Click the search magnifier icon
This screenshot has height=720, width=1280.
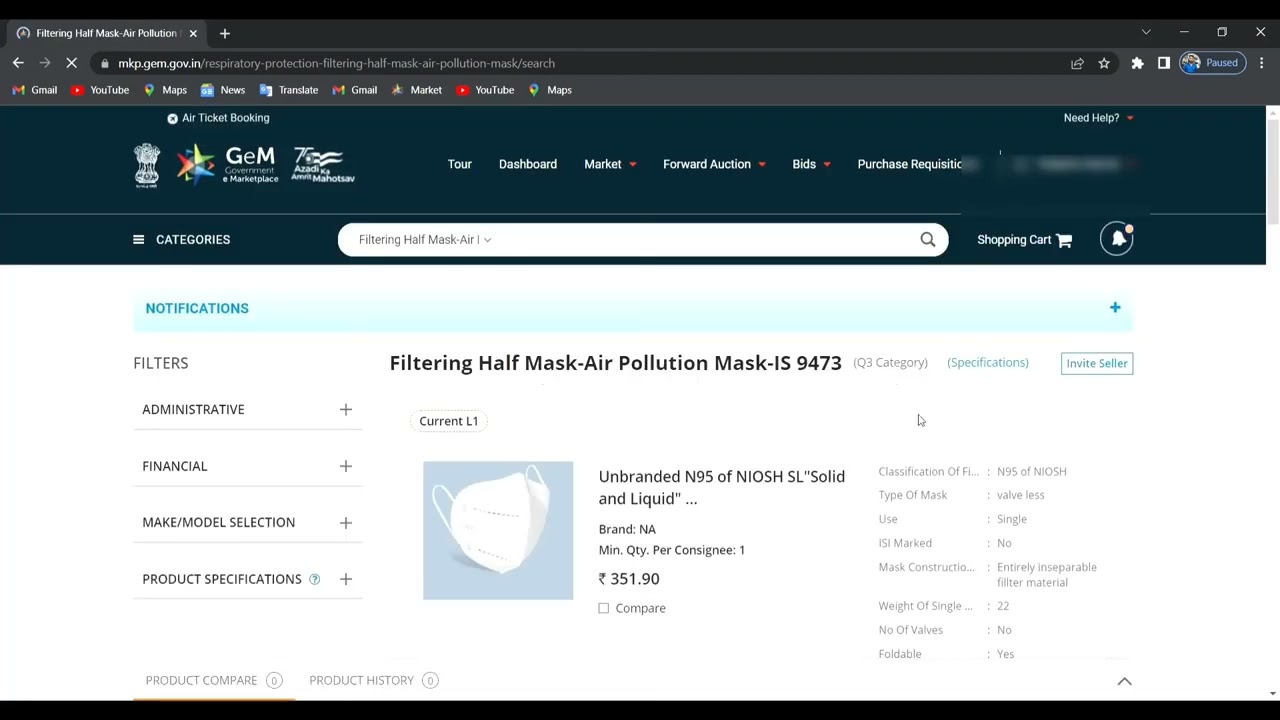928,239
